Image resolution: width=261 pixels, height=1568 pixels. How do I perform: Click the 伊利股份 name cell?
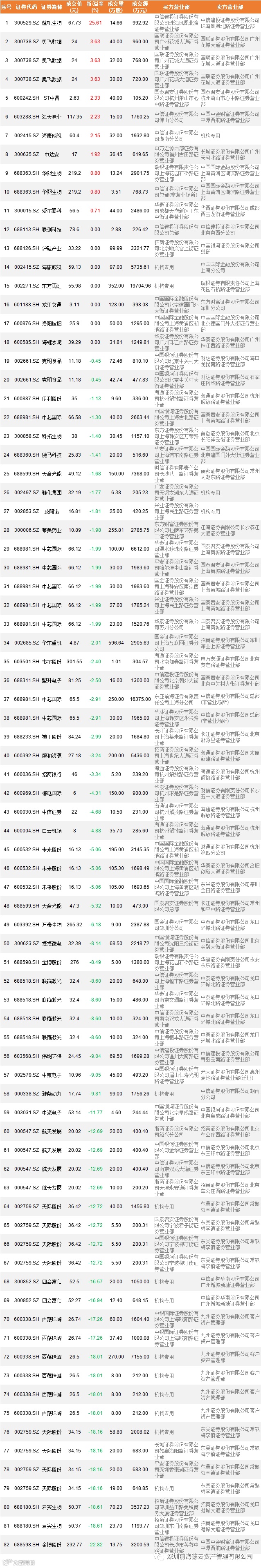[x=51, y=399]
